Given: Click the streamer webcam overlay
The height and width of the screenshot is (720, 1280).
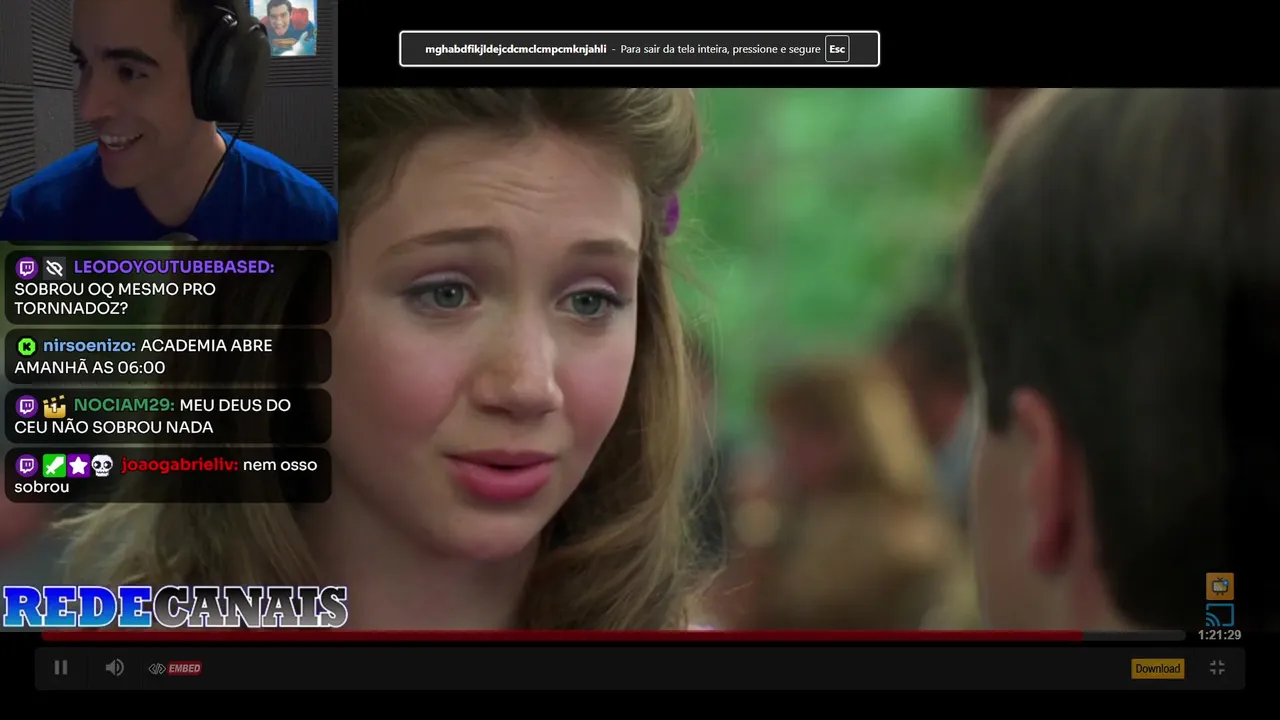Looking at the screenshot, I should [168, 120].
